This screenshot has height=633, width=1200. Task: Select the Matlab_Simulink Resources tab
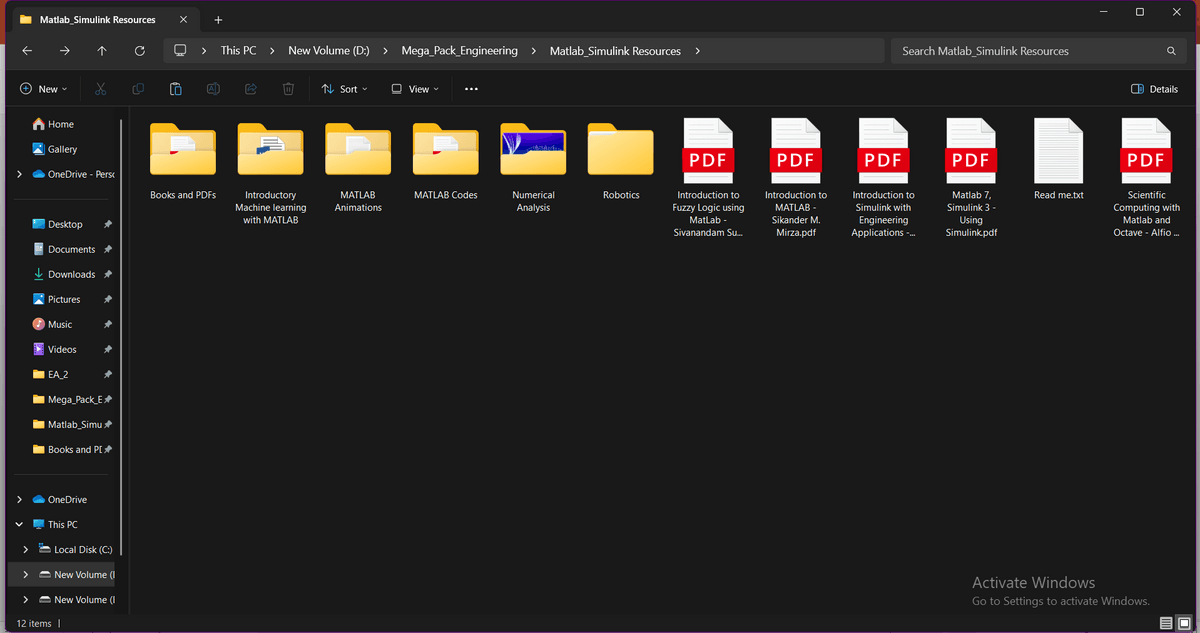(x=97, y=20)
